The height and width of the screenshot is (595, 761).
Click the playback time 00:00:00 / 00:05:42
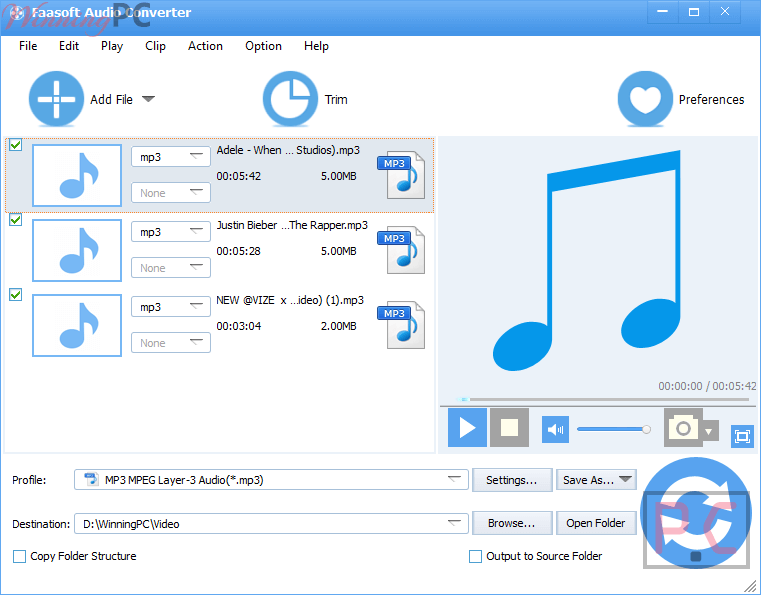pos(707,386)
